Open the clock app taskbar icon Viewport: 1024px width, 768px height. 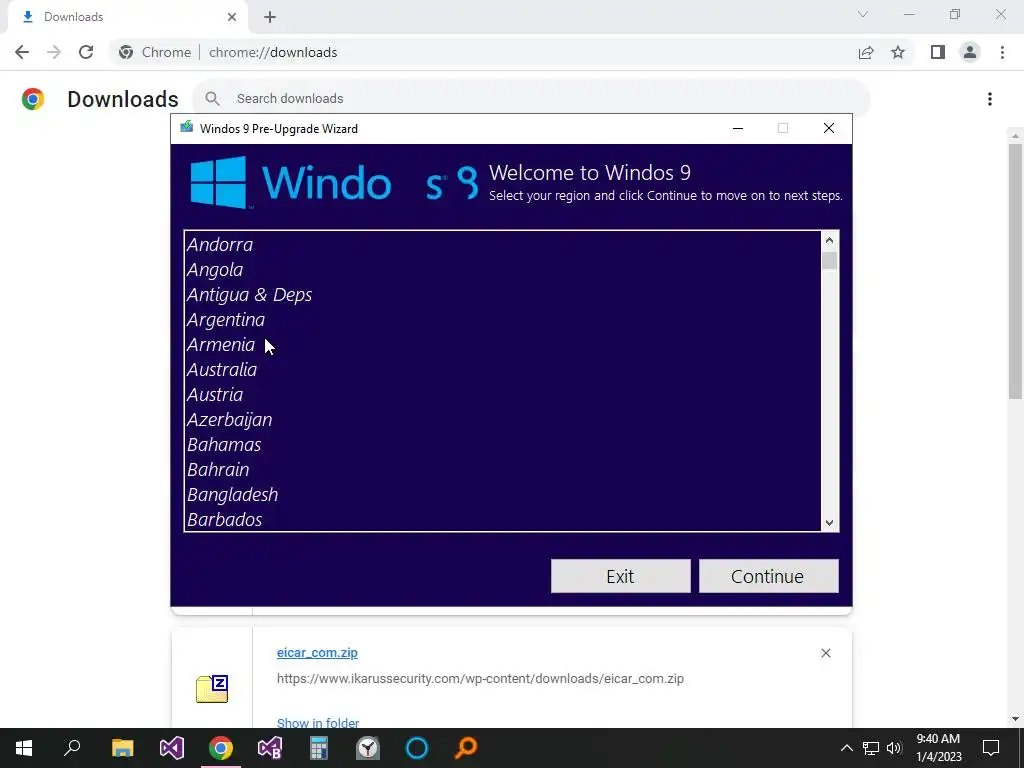368,748
